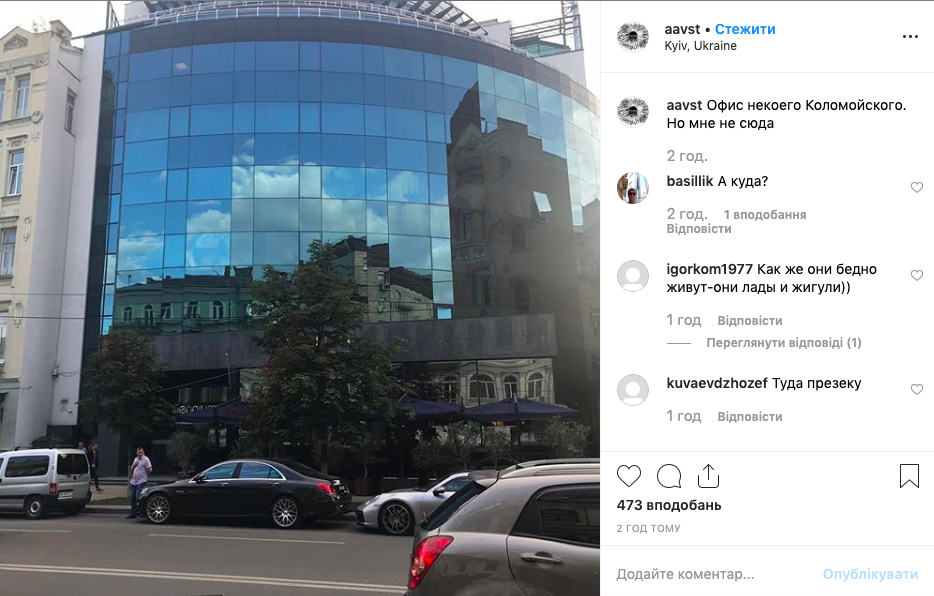The width and height of the screenshot is (934, 596).
Task: Open aavst profile avatar in header
Action: click(633, 37)
